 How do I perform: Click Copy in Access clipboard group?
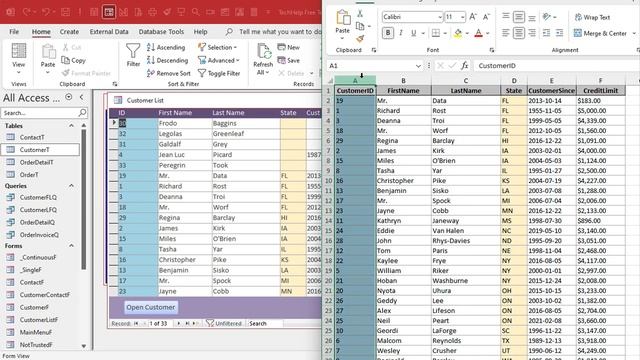coord(73,60)
